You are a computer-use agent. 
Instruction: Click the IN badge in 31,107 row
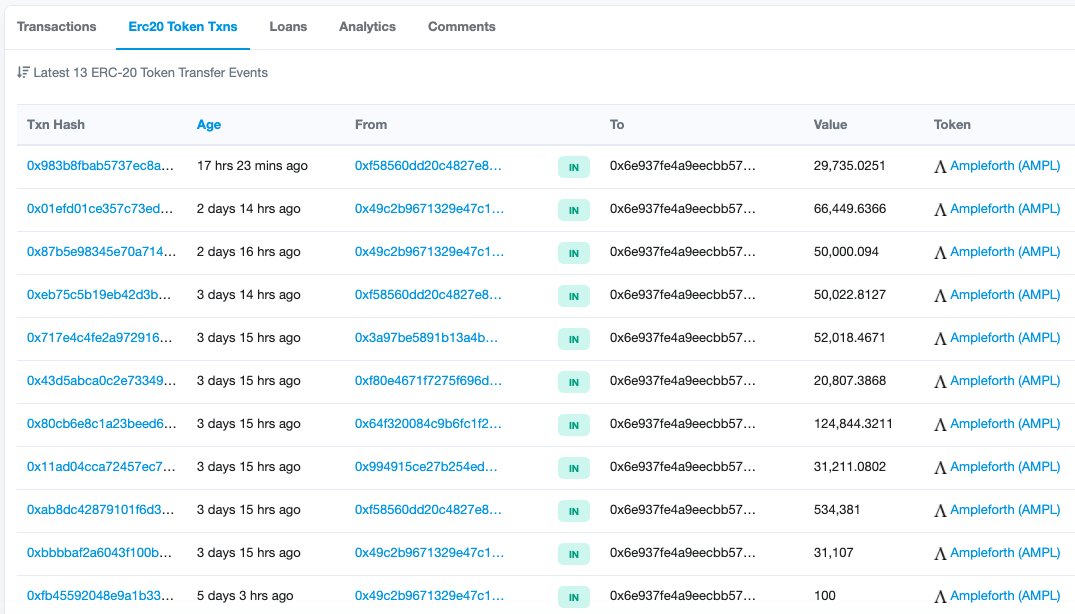pyautogui.click(x=574, y=554)
